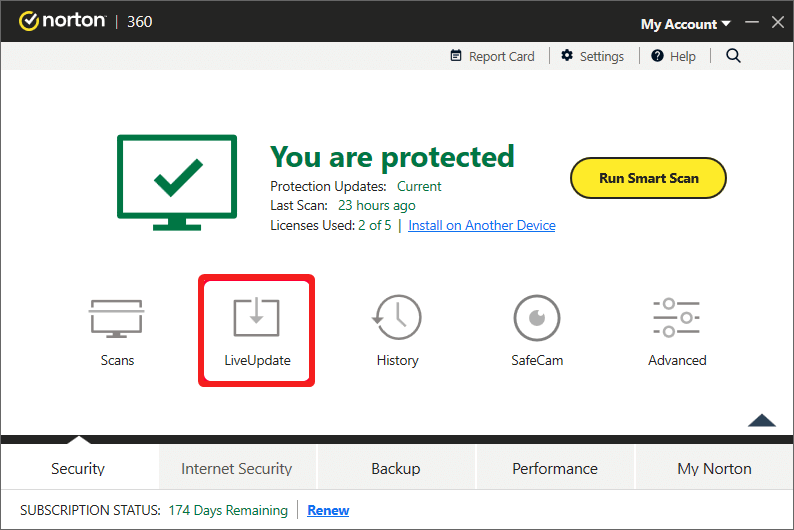
Task: Open Help with the question mark
Action: click(x=673, y=56)
